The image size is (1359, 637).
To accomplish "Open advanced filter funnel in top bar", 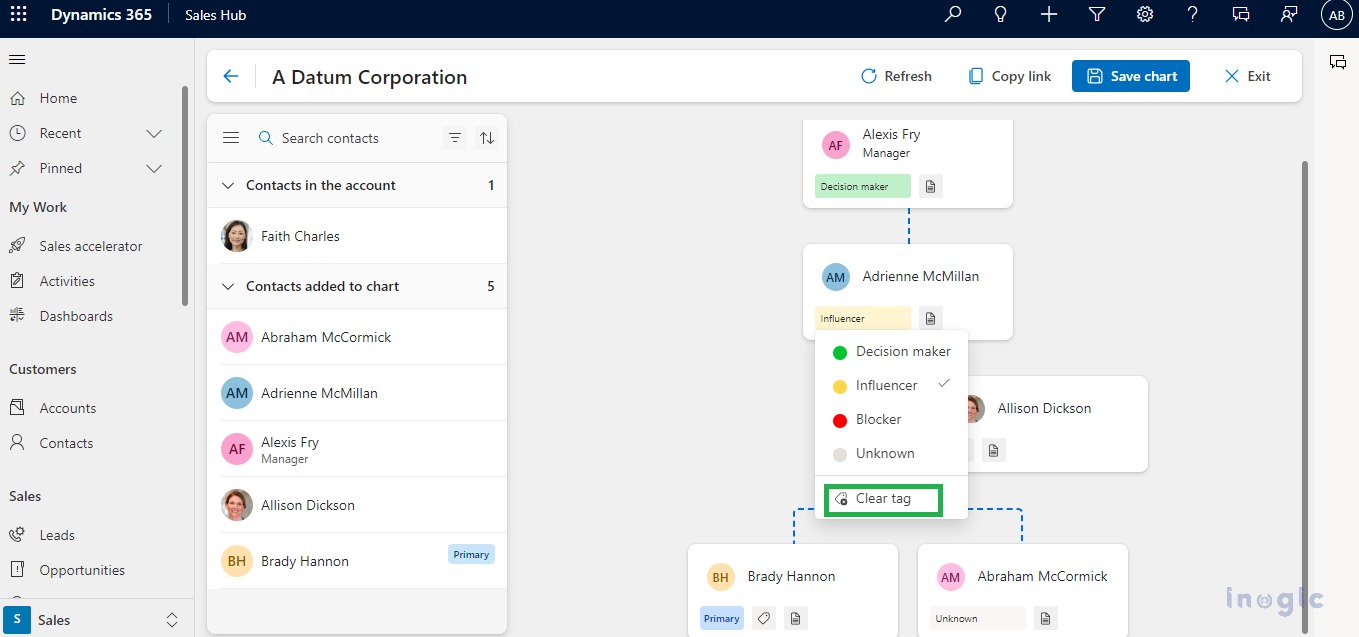I will [1097, 14].
